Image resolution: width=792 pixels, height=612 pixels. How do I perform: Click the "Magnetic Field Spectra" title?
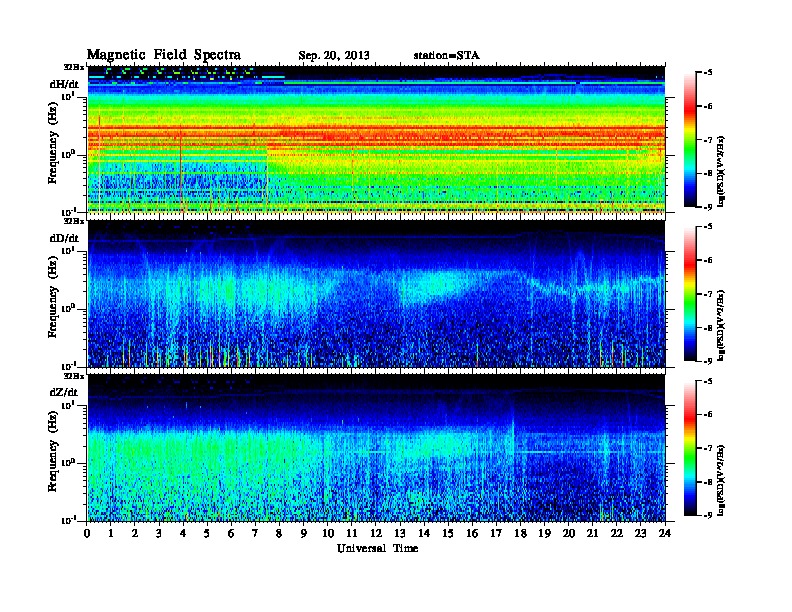coord(164,55)
